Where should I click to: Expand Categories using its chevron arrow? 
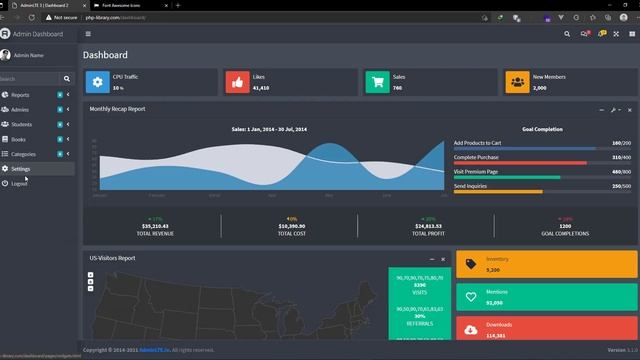[x=68, y=153]
